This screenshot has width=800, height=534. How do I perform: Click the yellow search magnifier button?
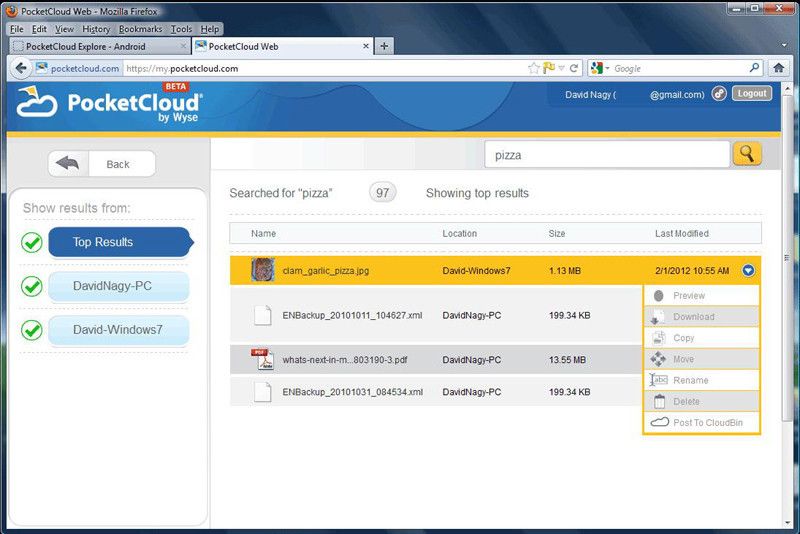coord(747,154)
